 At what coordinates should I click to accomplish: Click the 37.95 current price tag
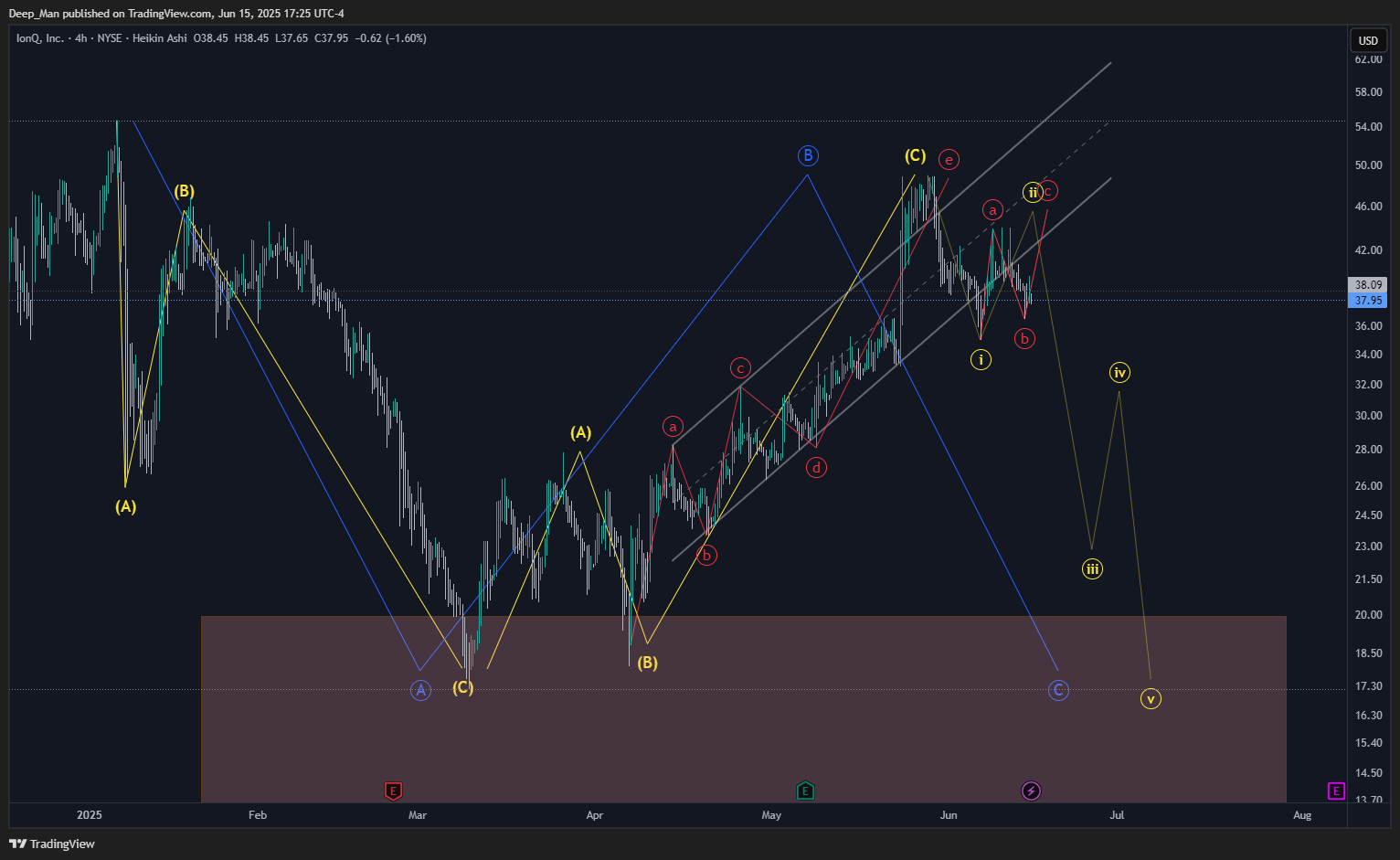coord(1368,300)
